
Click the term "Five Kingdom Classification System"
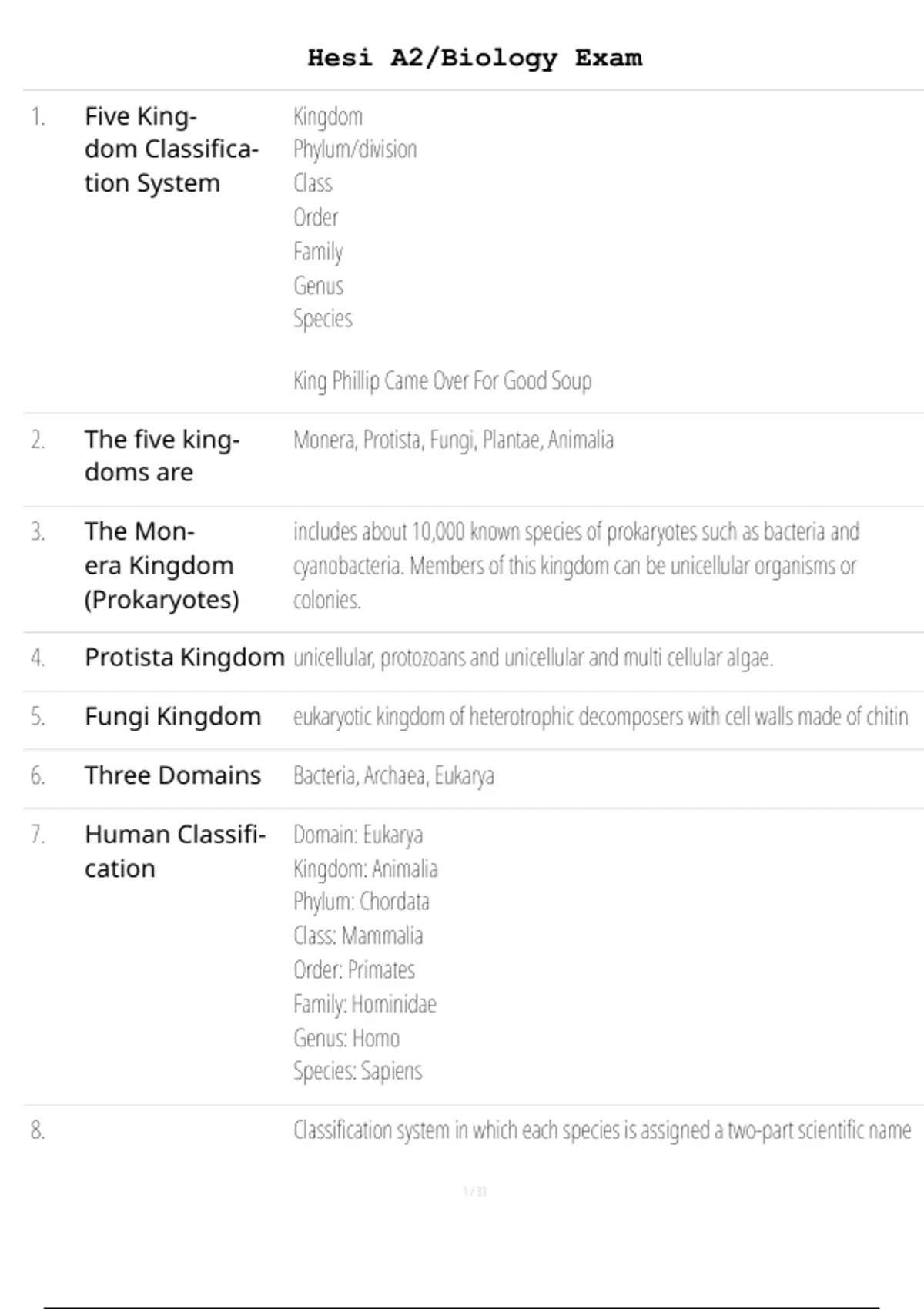pos(171,149)
